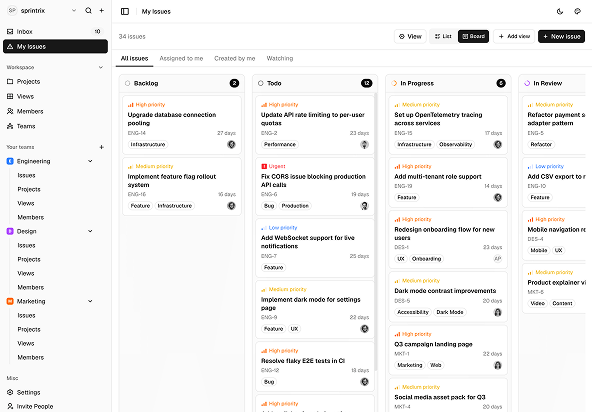Select the Assigned to me tab
Image resolution: width=592 pixels, height=412 pixels.
point(181,59)
